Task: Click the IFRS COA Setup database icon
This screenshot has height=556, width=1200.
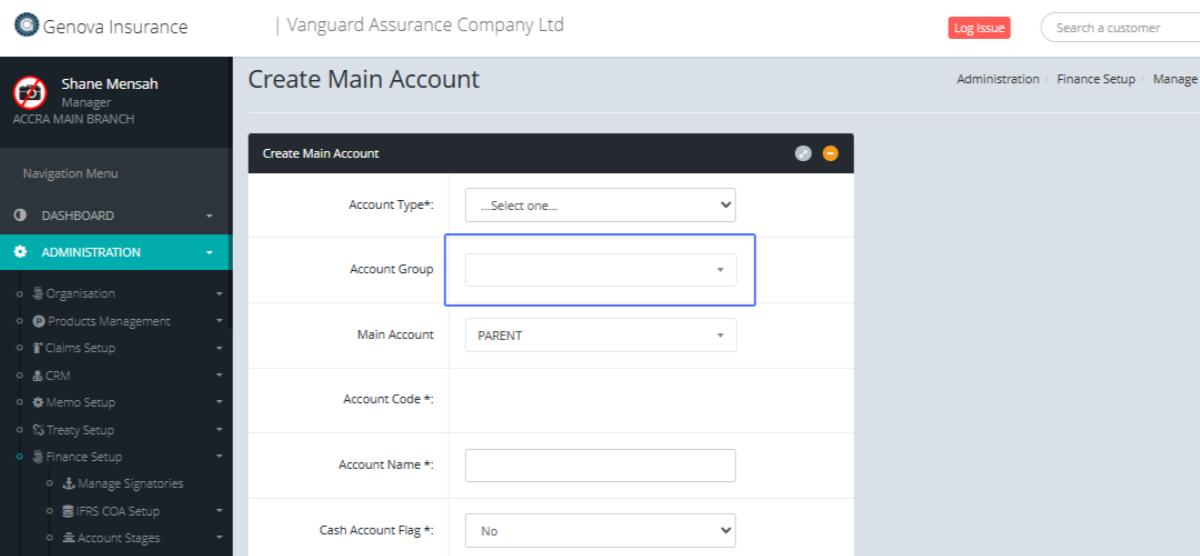Action: pos(69,511)
